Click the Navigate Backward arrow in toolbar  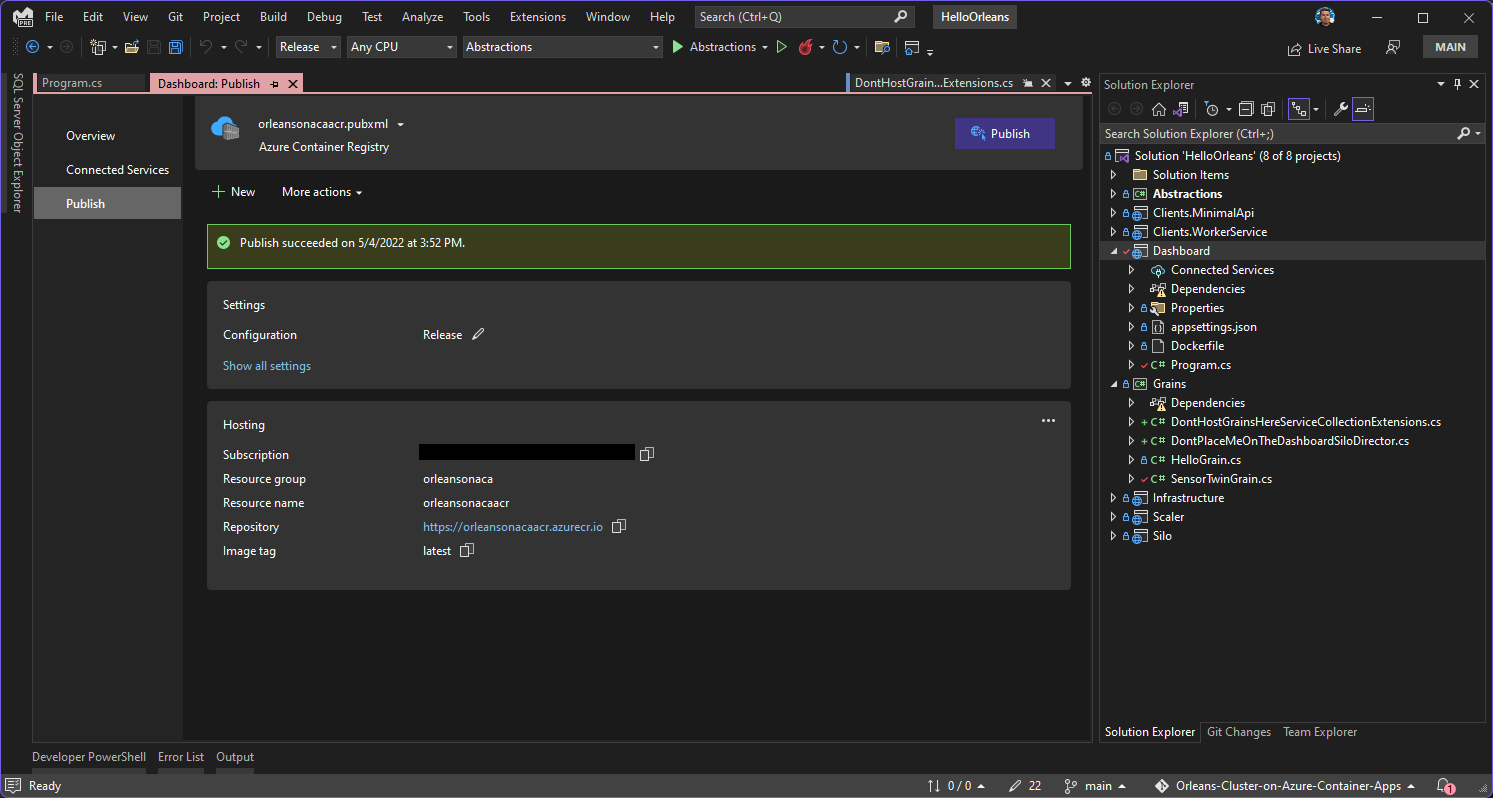[x=32, y=47]
